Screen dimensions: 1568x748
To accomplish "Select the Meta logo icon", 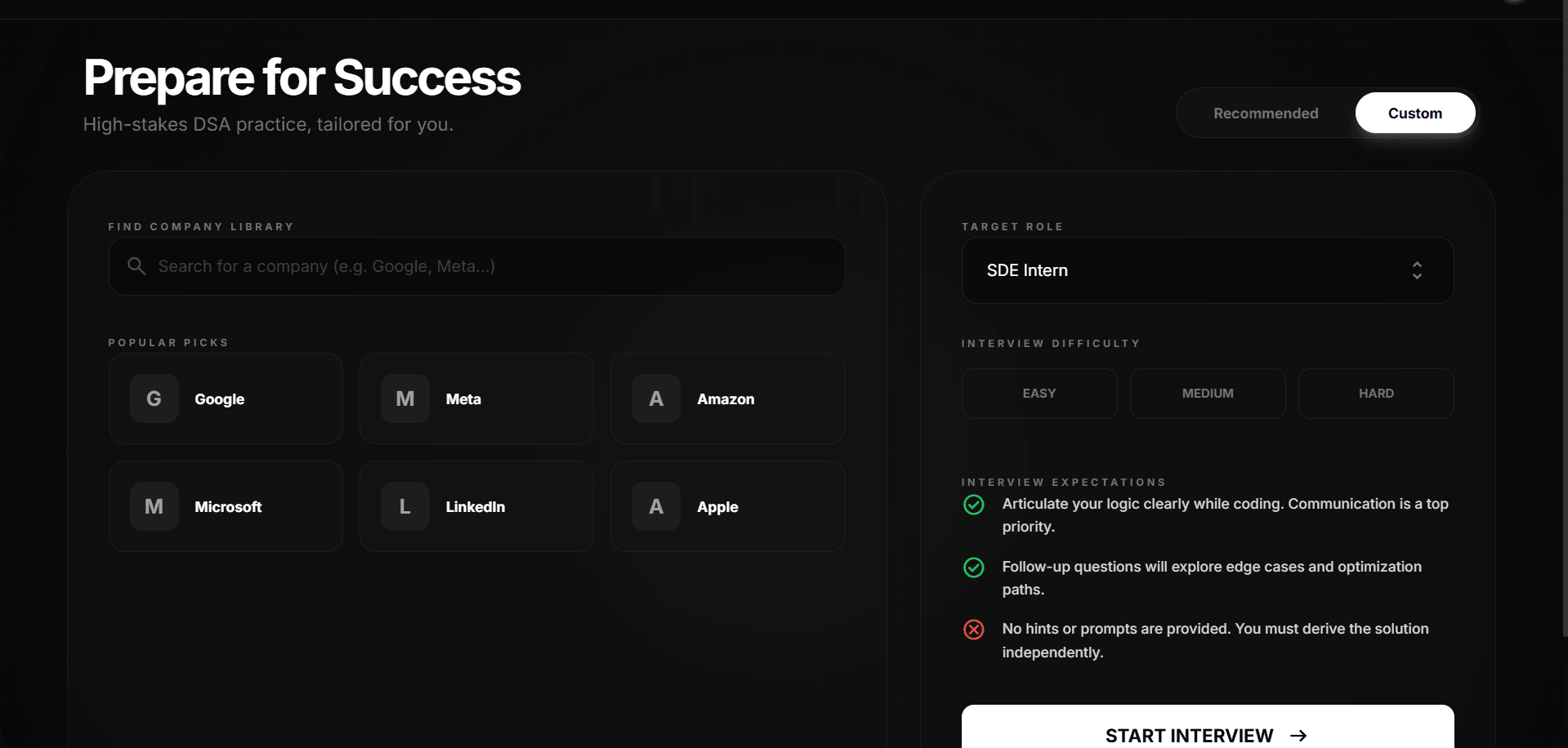I will tap(404, 398).
